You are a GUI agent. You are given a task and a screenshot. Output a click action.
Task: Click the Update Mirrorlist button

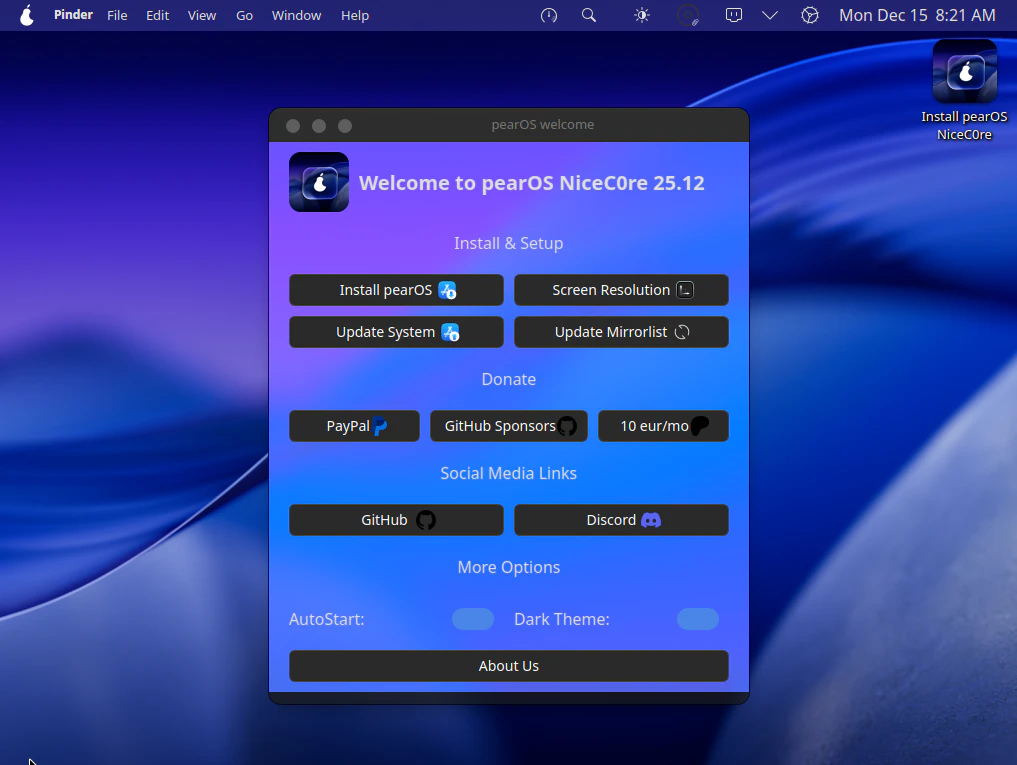(621, 332)
